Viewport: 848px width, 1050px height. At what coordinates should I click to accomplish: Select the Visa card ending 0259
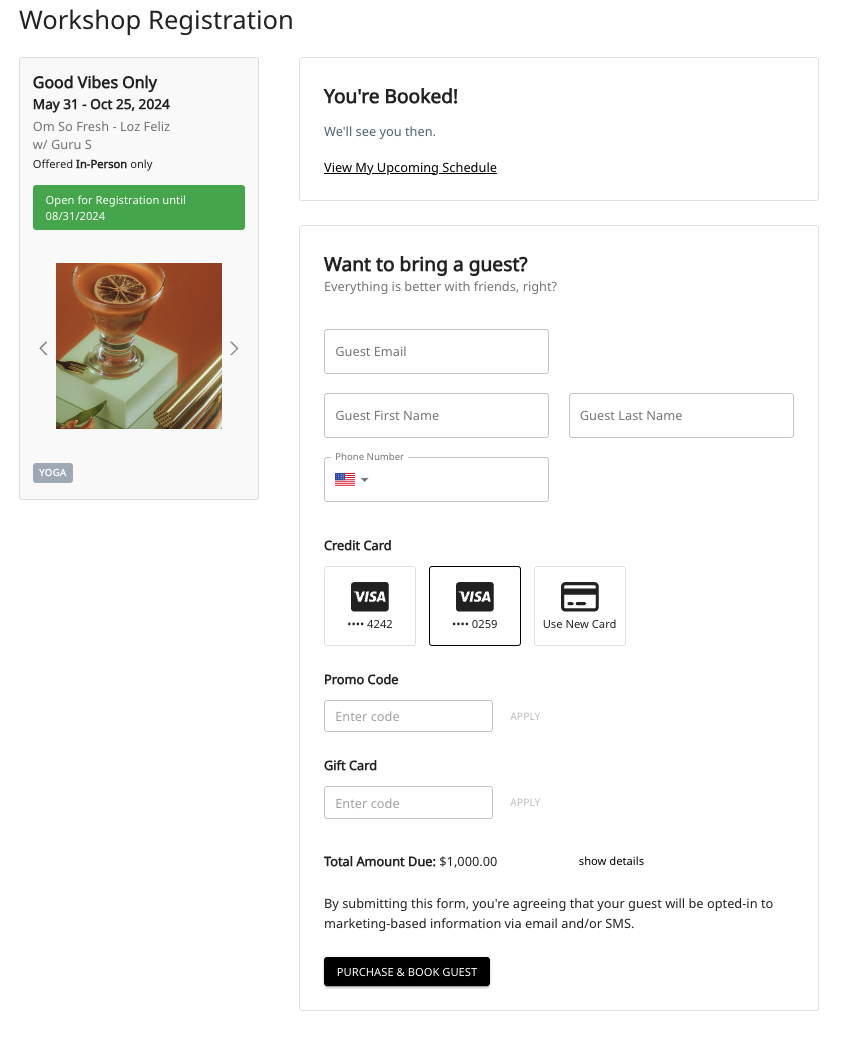475,606
